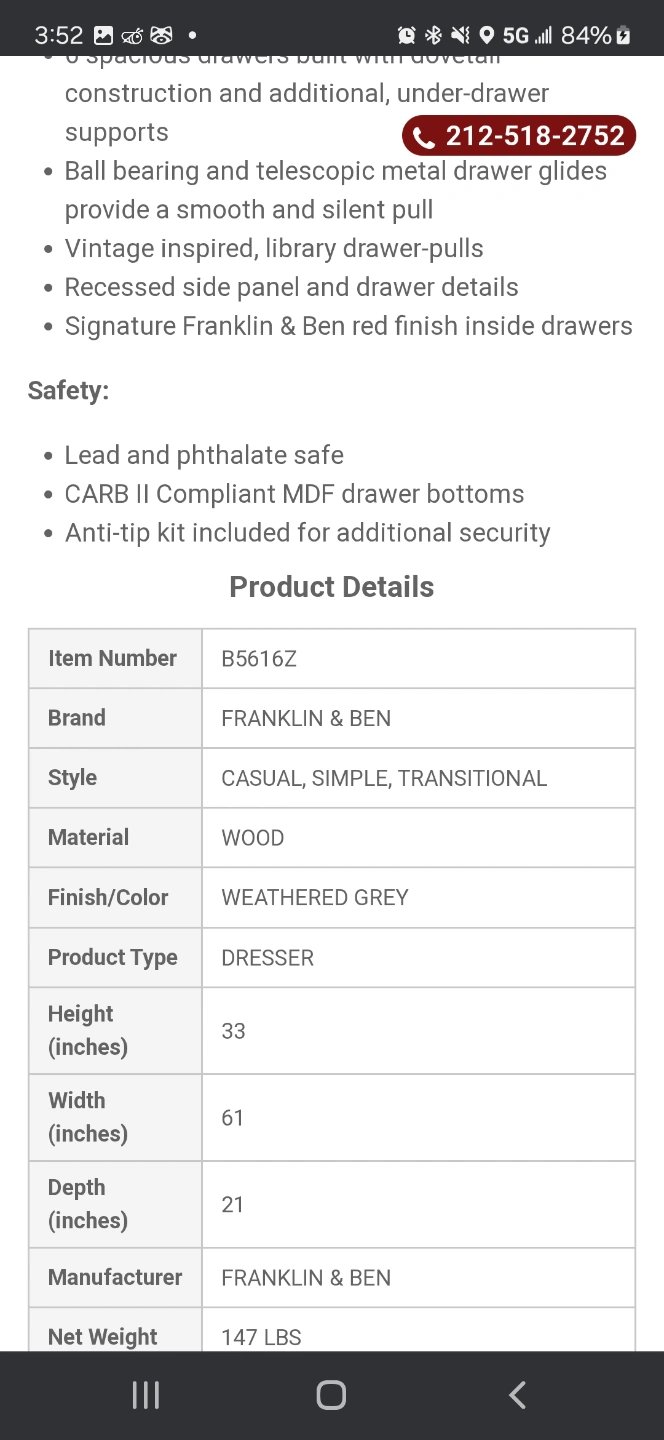This screenshot has width=664, height=1440.
Task: Tap the 147 LBS net weight value
Action: tap(261, 1337)
